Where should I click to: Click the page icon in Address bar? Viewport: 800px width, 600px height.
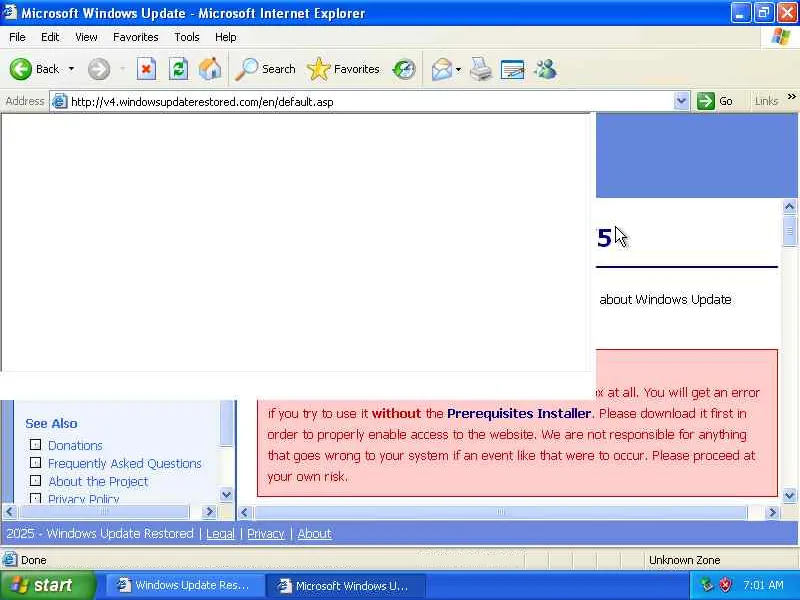click(60, 101)
